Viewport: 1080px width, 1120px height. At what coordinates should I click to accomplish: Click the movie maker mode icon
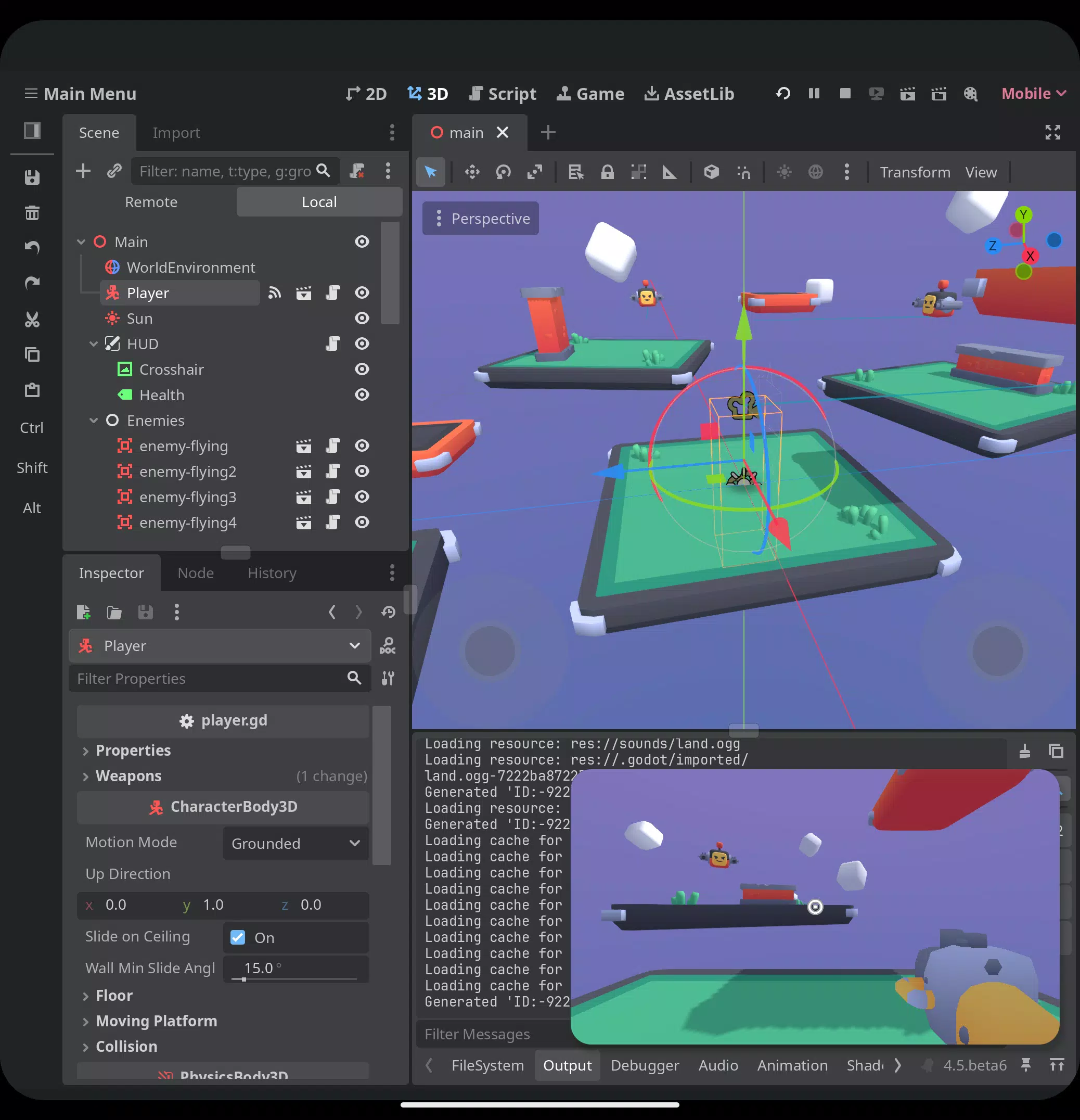[x=970, y=93]
